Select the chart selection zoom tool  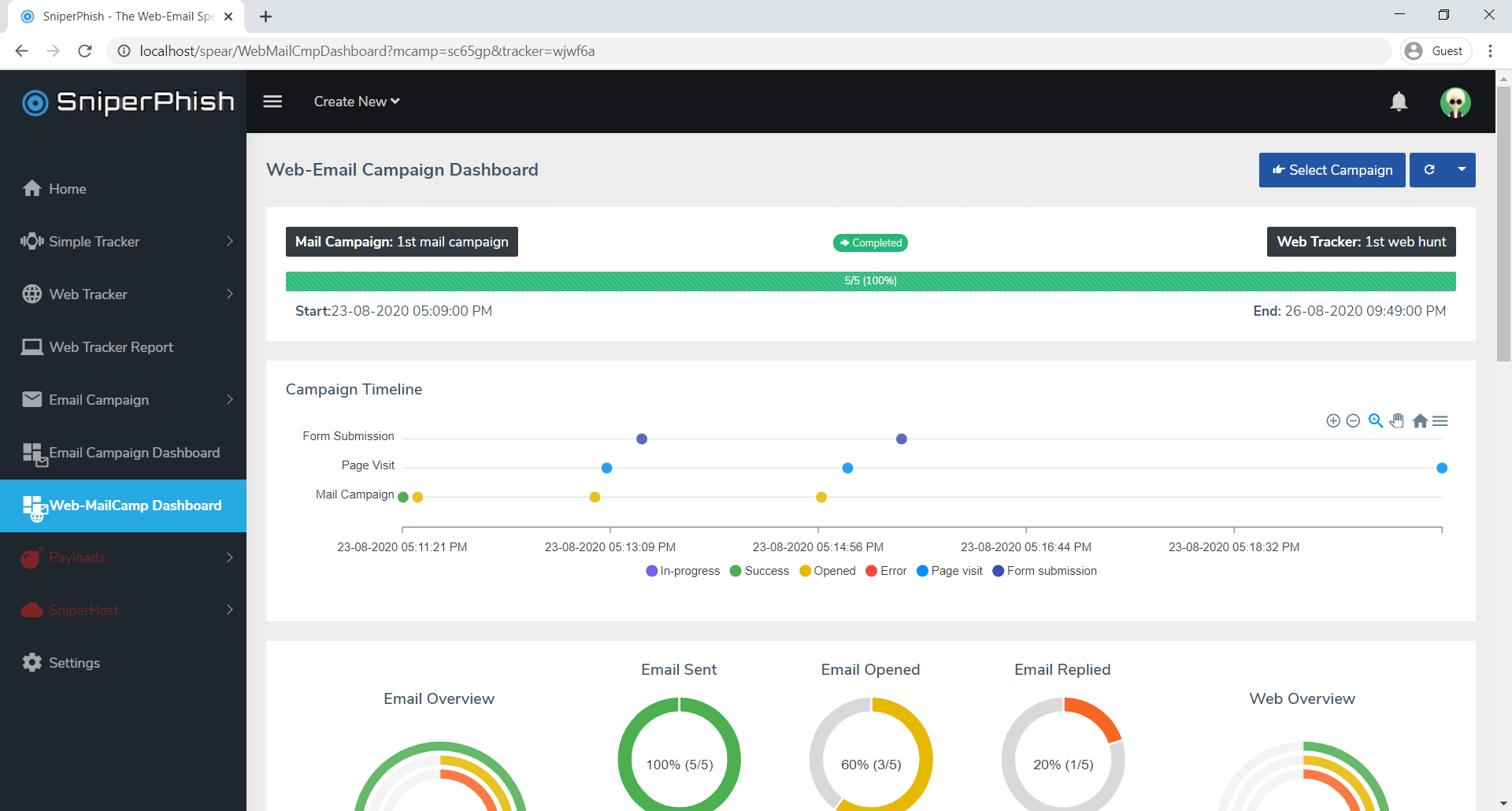(1376, 420)
